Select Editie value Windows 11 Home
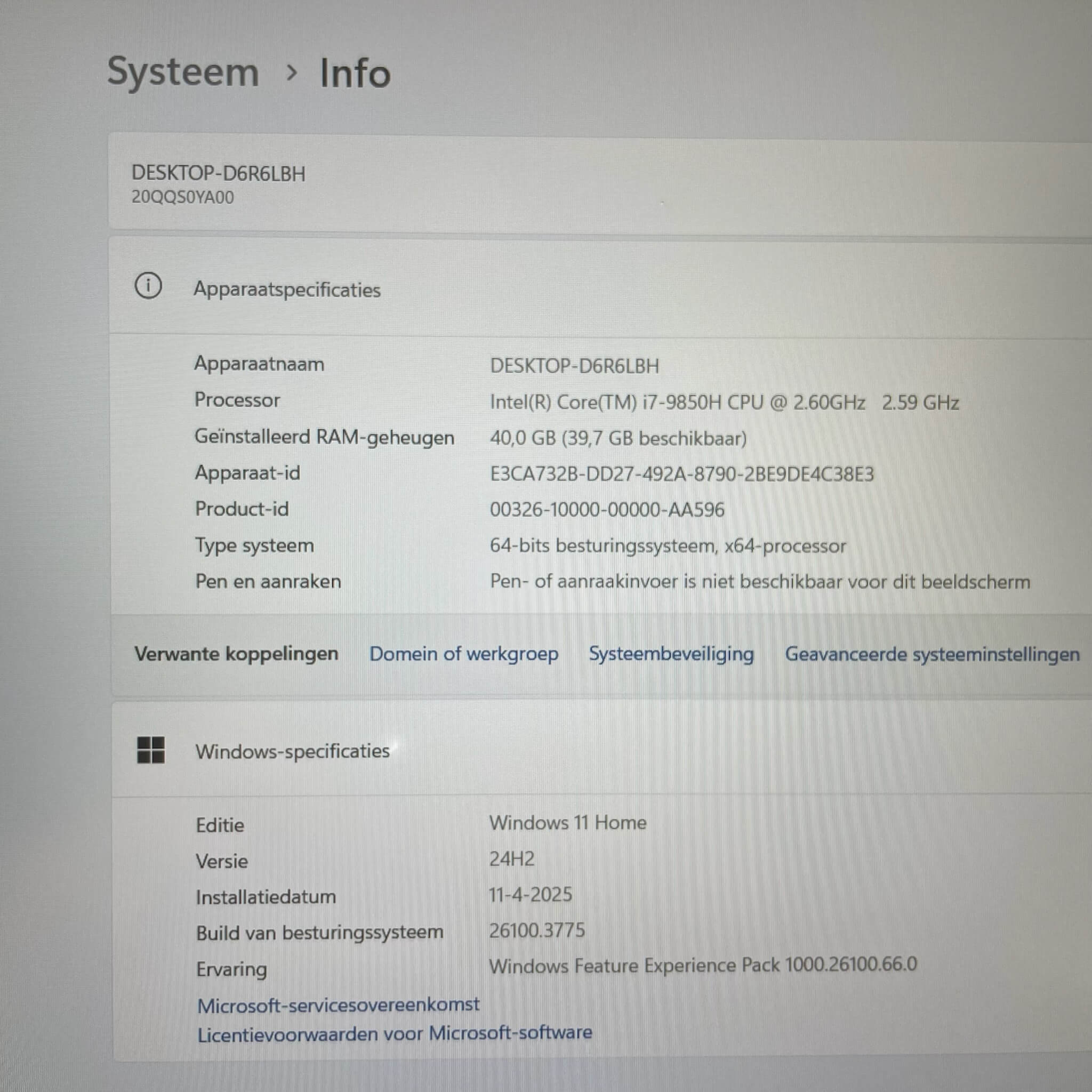The width and height of the screenshot is (1092, 1092). tap(567, 823)
